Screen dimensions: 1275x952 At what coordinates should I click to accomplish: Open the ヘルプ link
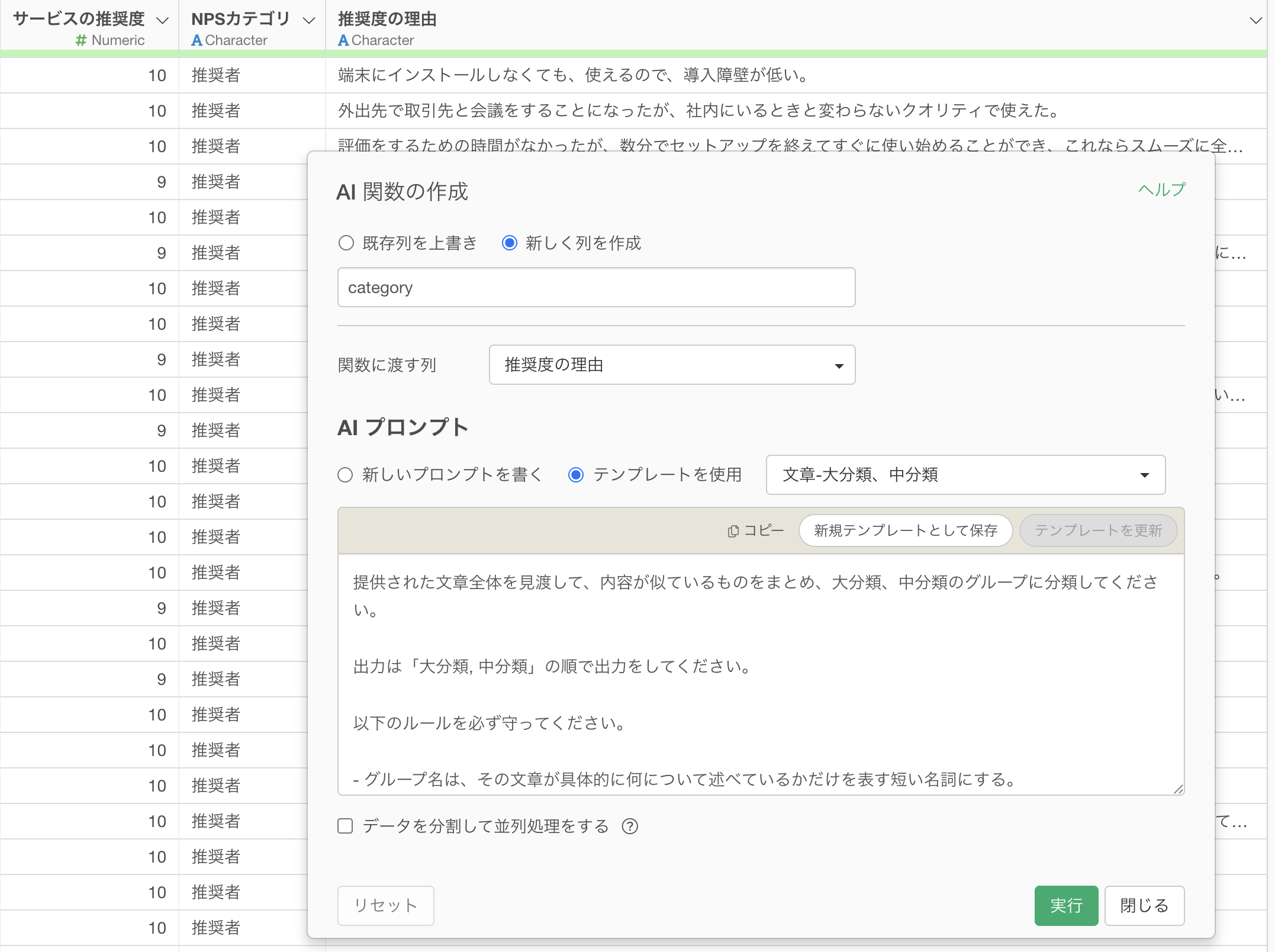click(x=1162, y=189)
